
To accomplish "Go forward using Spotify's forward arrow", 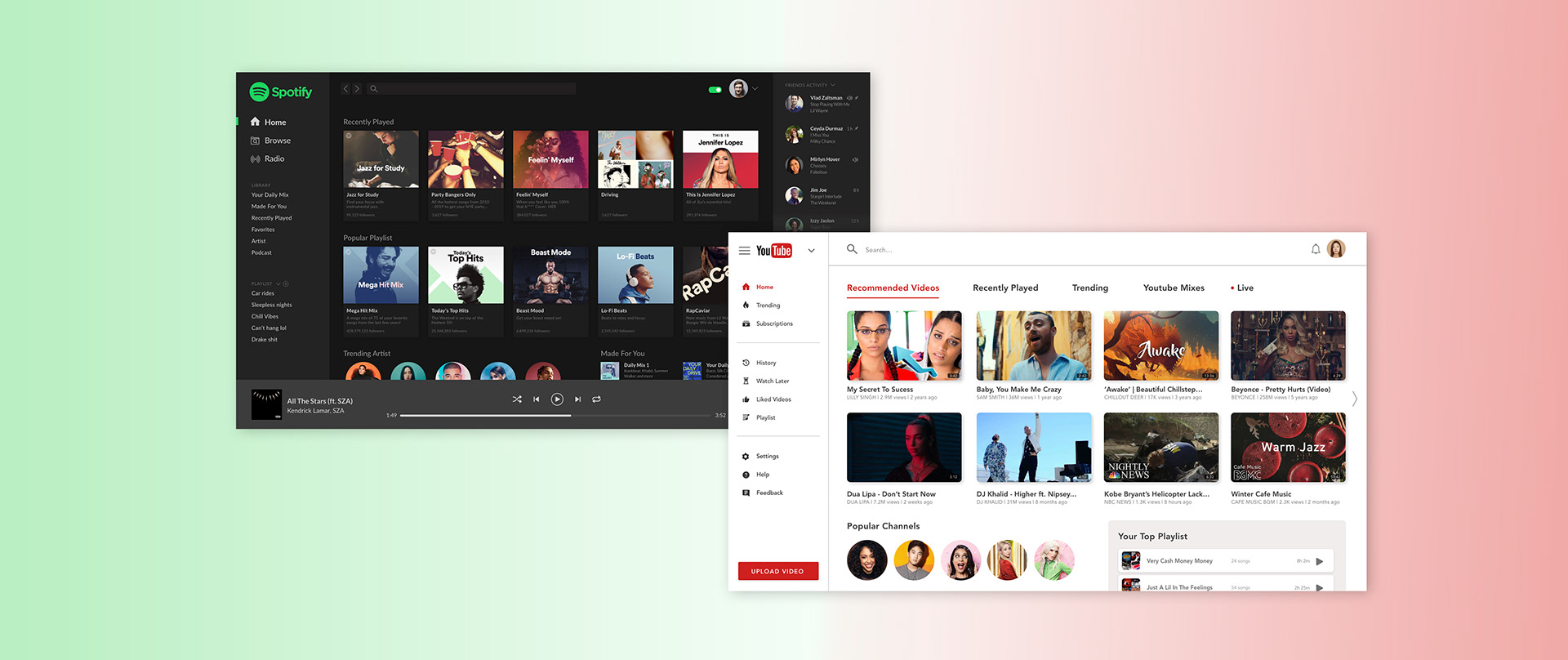I will (x=357, y=88).
